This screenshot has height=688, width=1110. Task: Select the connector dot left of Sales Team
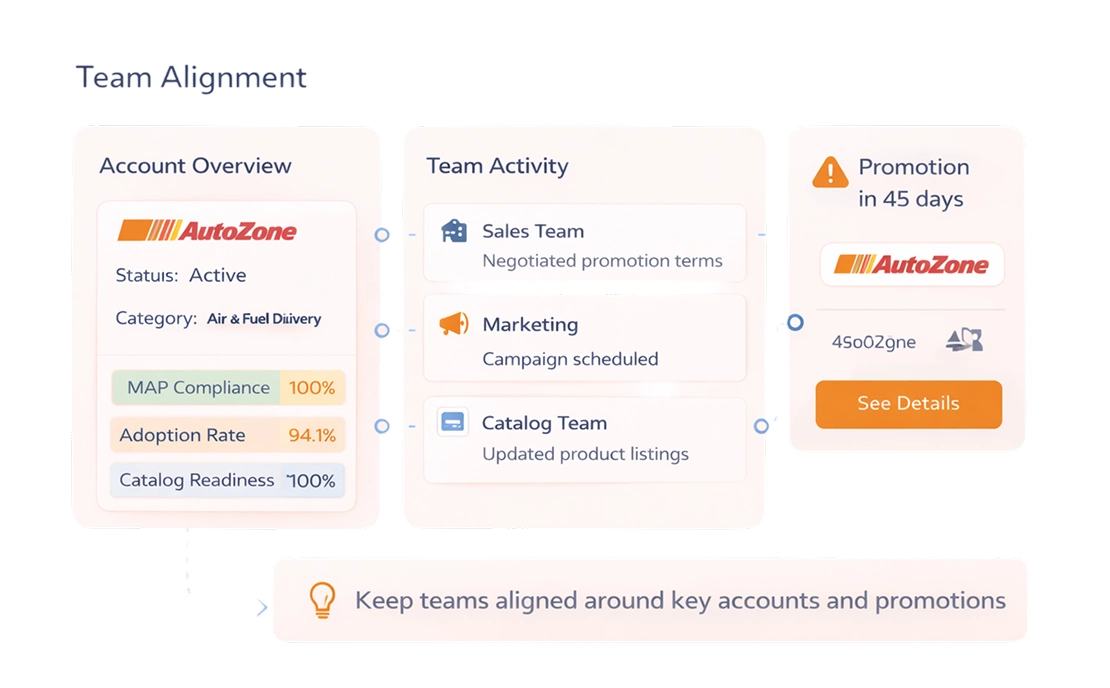(382, 235)
